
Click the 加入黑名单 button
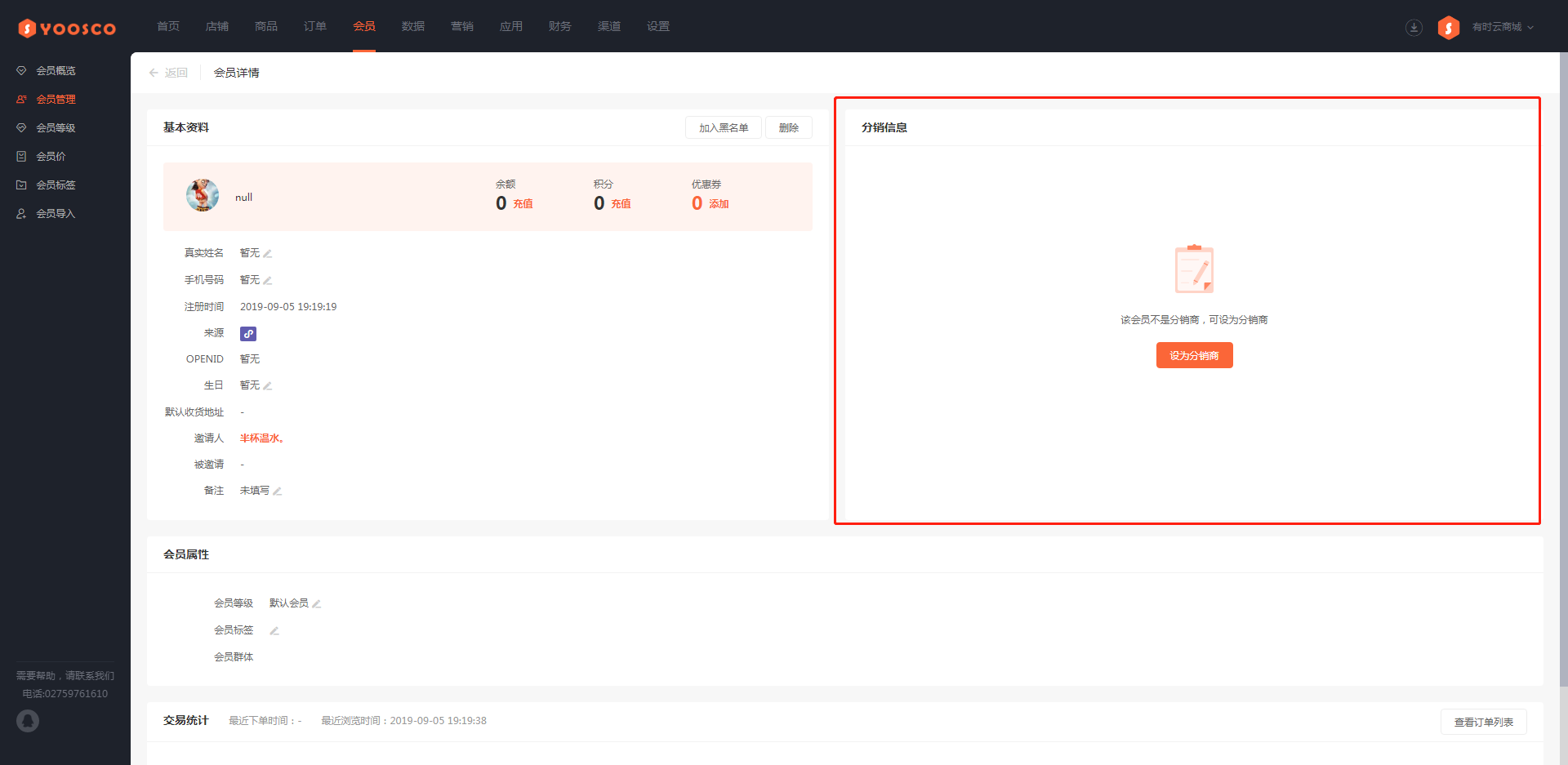point(724,127)
